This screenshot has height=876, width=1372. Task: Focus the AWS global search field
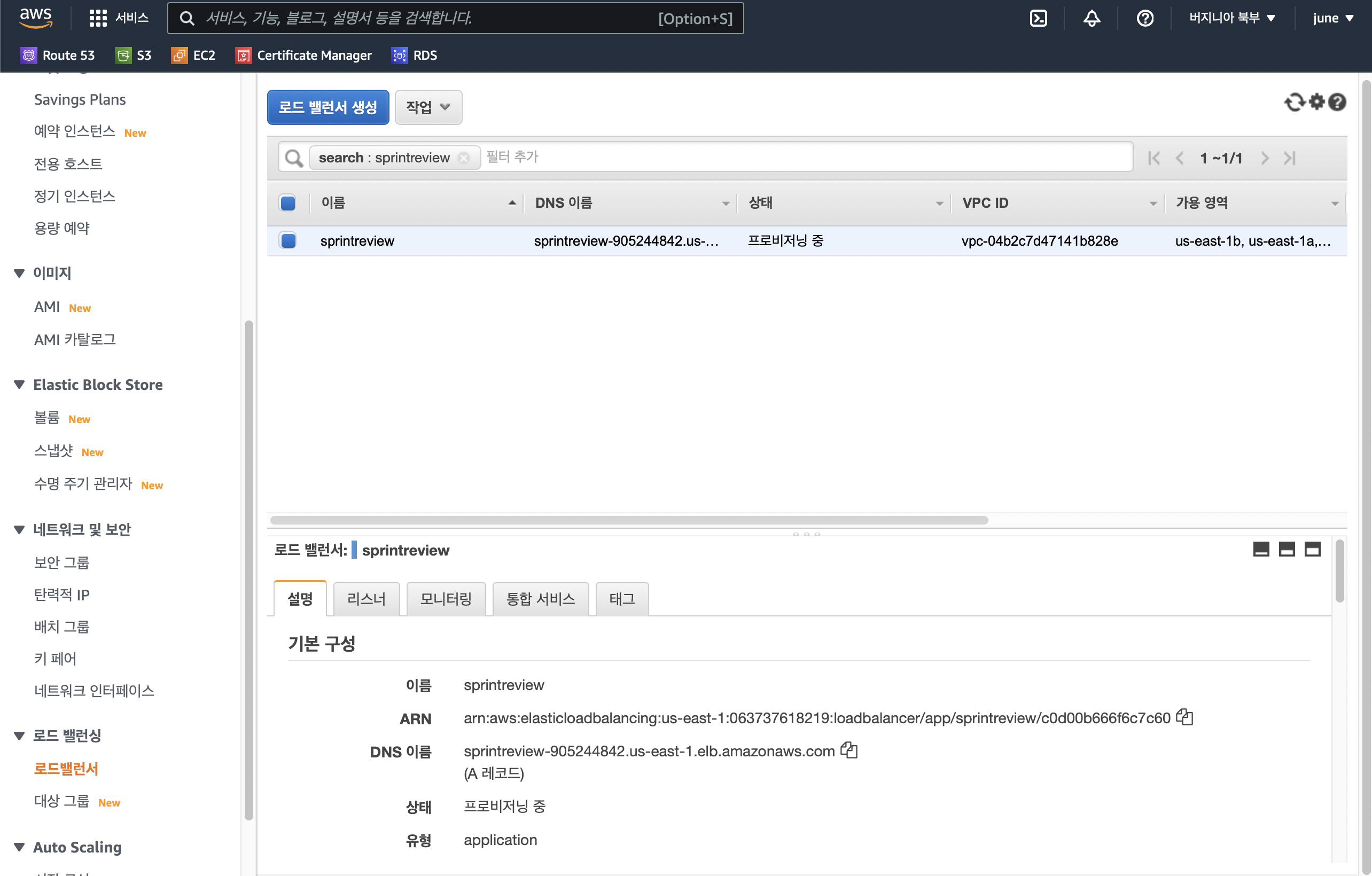(455, 18)
